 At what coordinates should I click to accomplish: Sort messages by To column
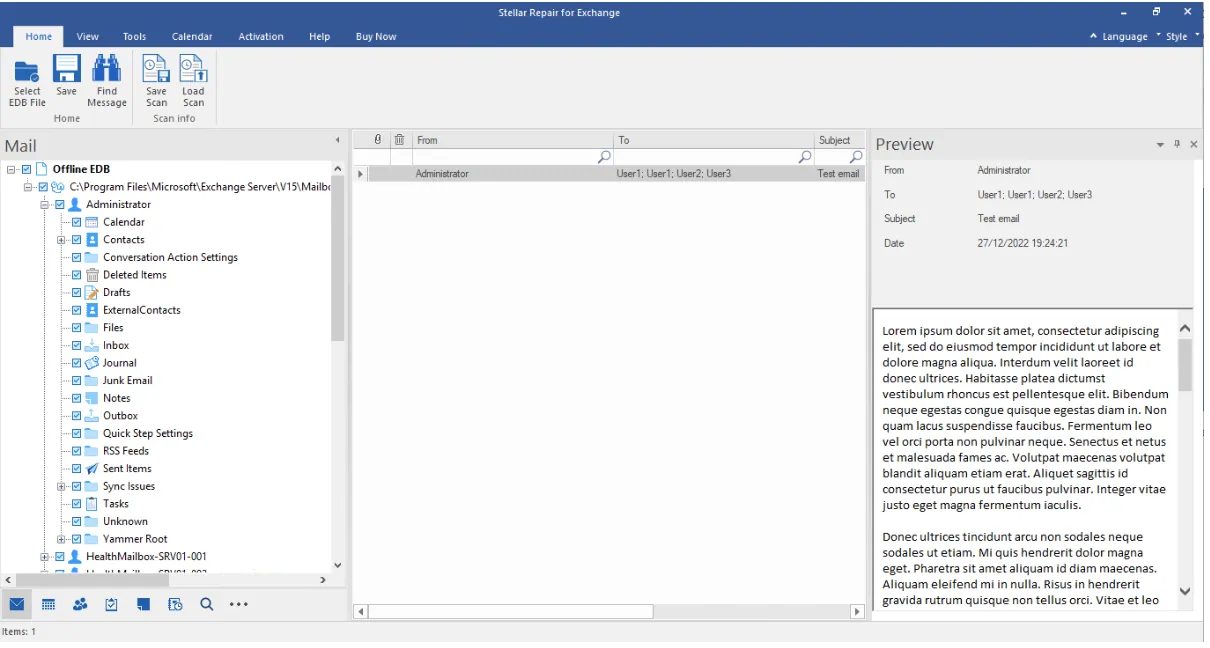click(713, 140)
